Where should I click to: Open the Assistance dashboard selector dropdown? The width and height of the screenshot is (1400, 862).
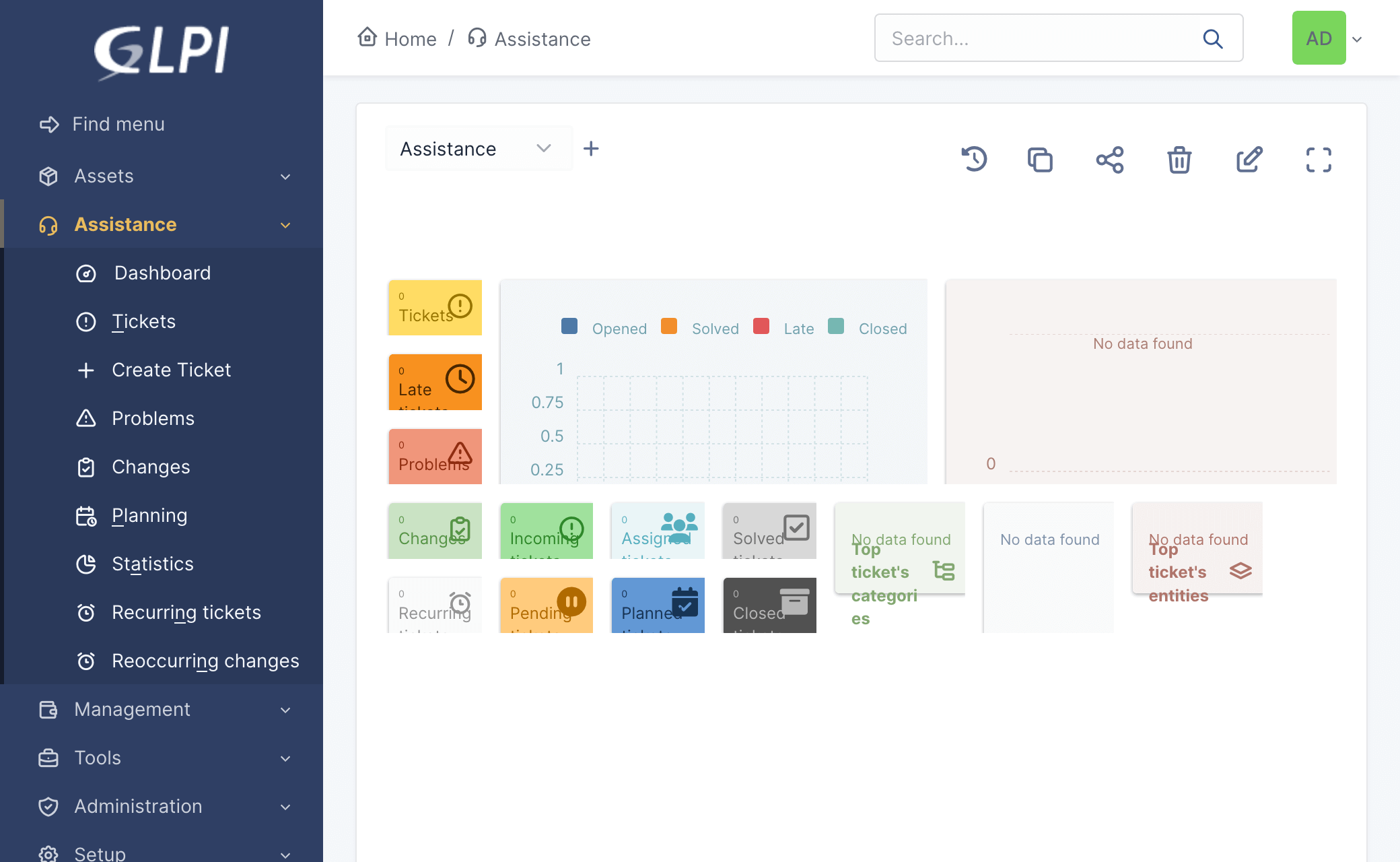[x=477, y=148]
